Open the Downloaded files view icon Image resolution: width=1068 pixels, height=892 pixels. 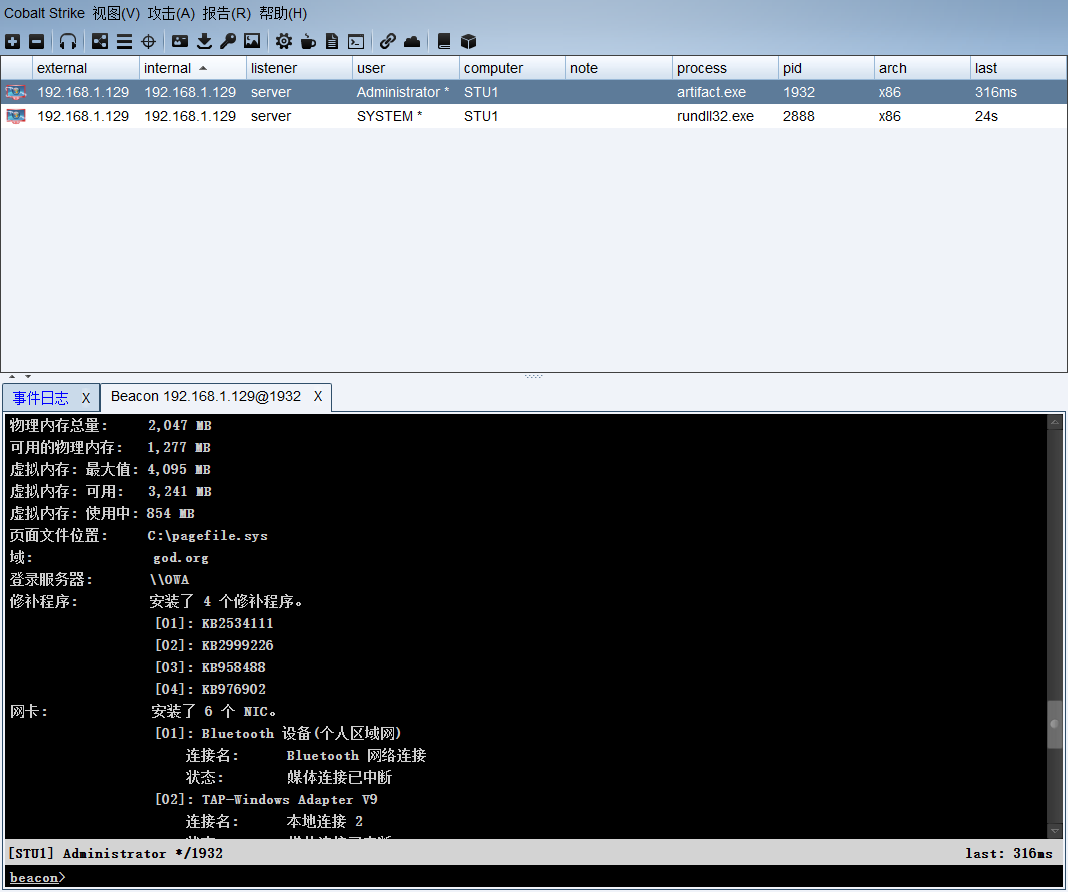tap(204, 42)
